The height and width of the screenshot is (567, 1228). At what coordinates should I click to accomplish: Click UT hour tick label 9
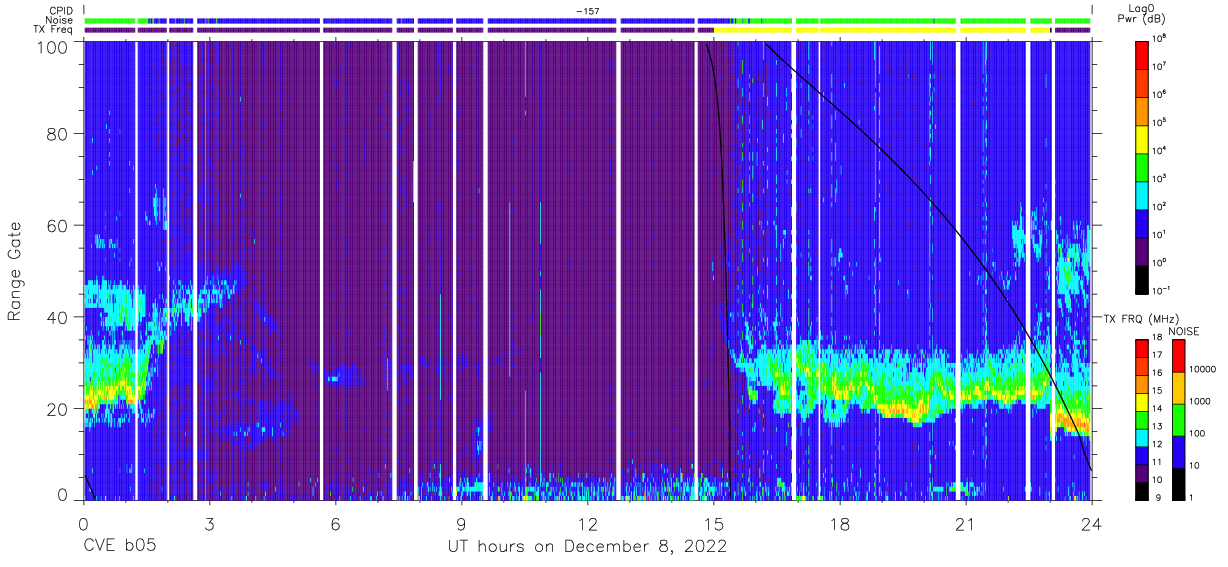pyautogui.click(x=461, y=524)
